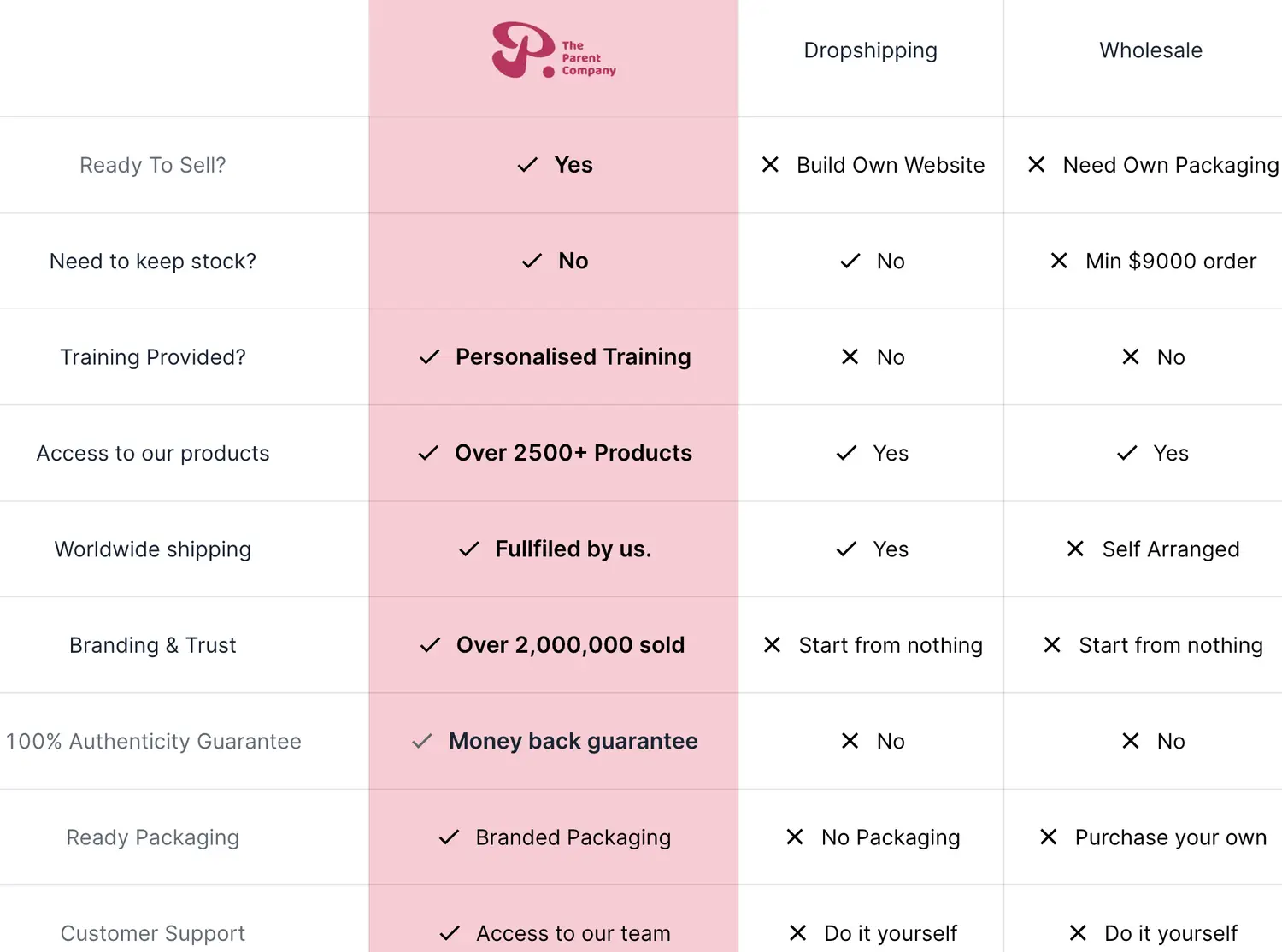Click the checkmark beside Personalised Training

pyautogui.click(x=429, y=357)
